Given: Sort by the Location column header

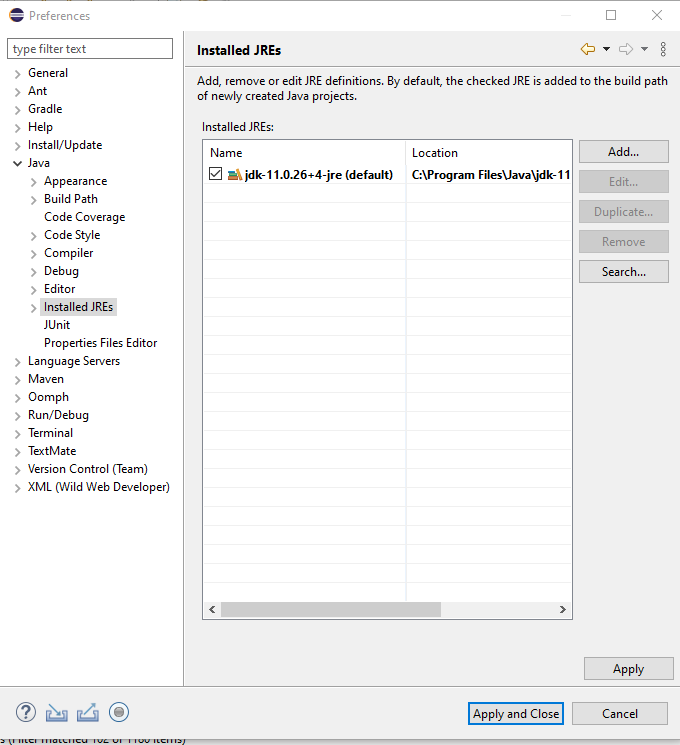Looking at the screenshot, I should (488, 153).
